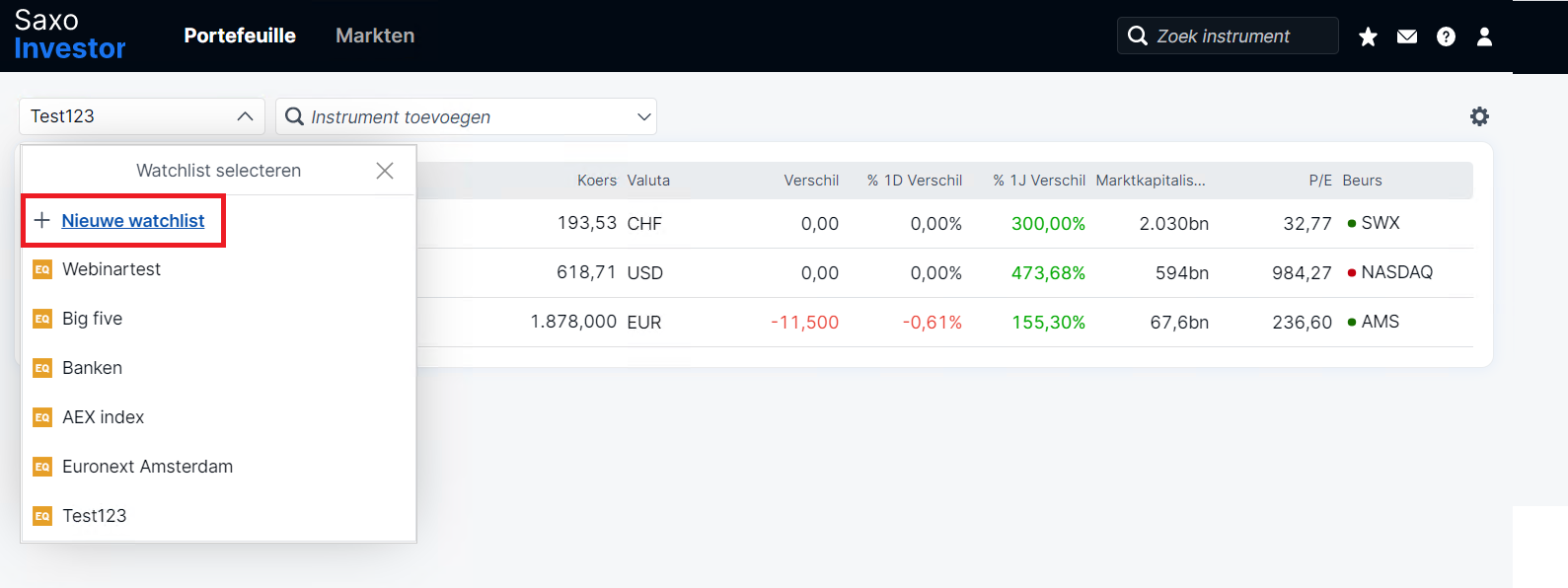Click the 193,53 price cell
1568x588 pixels.
(x=587, y=223)
